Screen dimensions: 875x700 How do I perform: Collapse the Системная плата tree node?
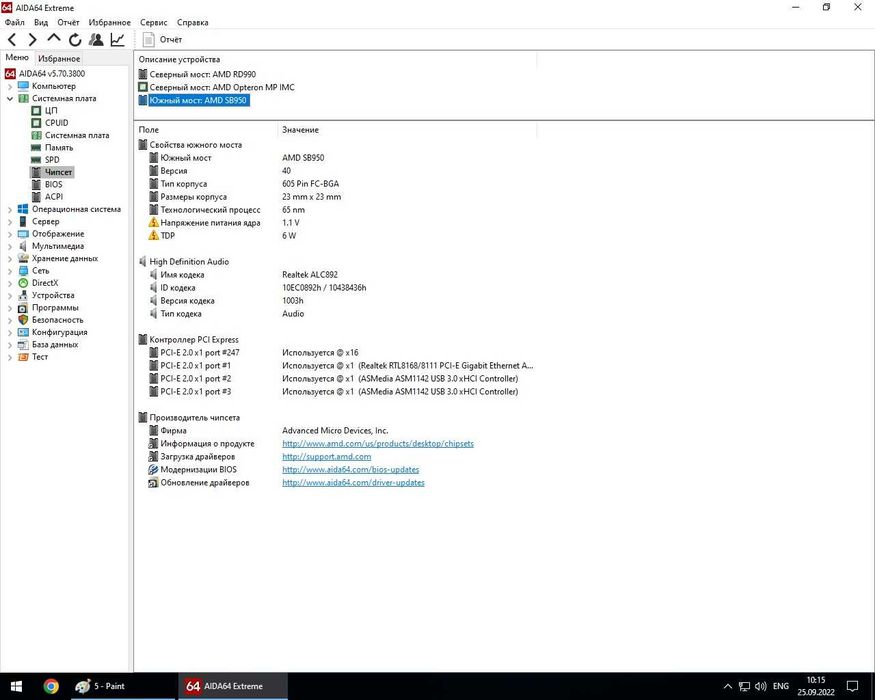pos(9,98)
